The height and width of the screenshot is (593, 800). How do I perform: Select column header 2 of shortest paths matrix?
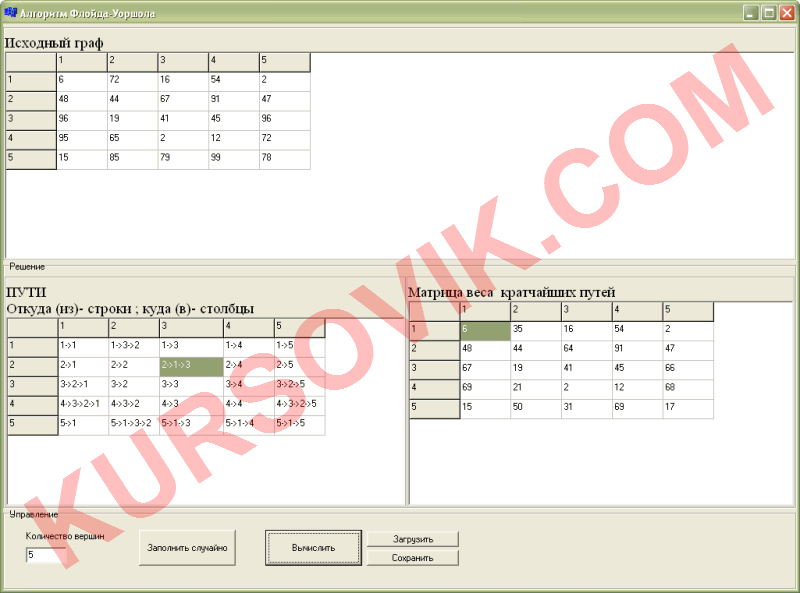536,312
